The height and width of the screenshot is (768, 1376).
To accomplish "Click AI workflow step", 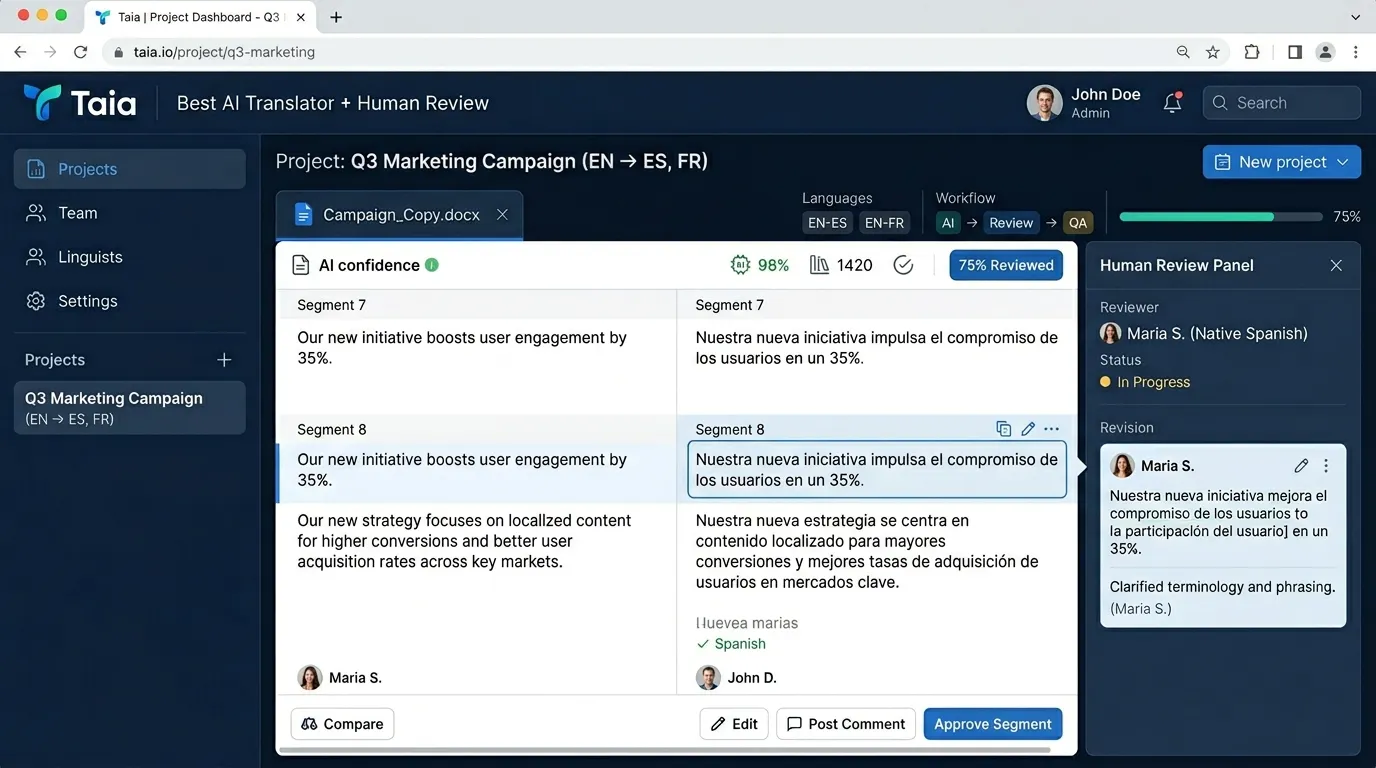I will click(x=948, y=223).
